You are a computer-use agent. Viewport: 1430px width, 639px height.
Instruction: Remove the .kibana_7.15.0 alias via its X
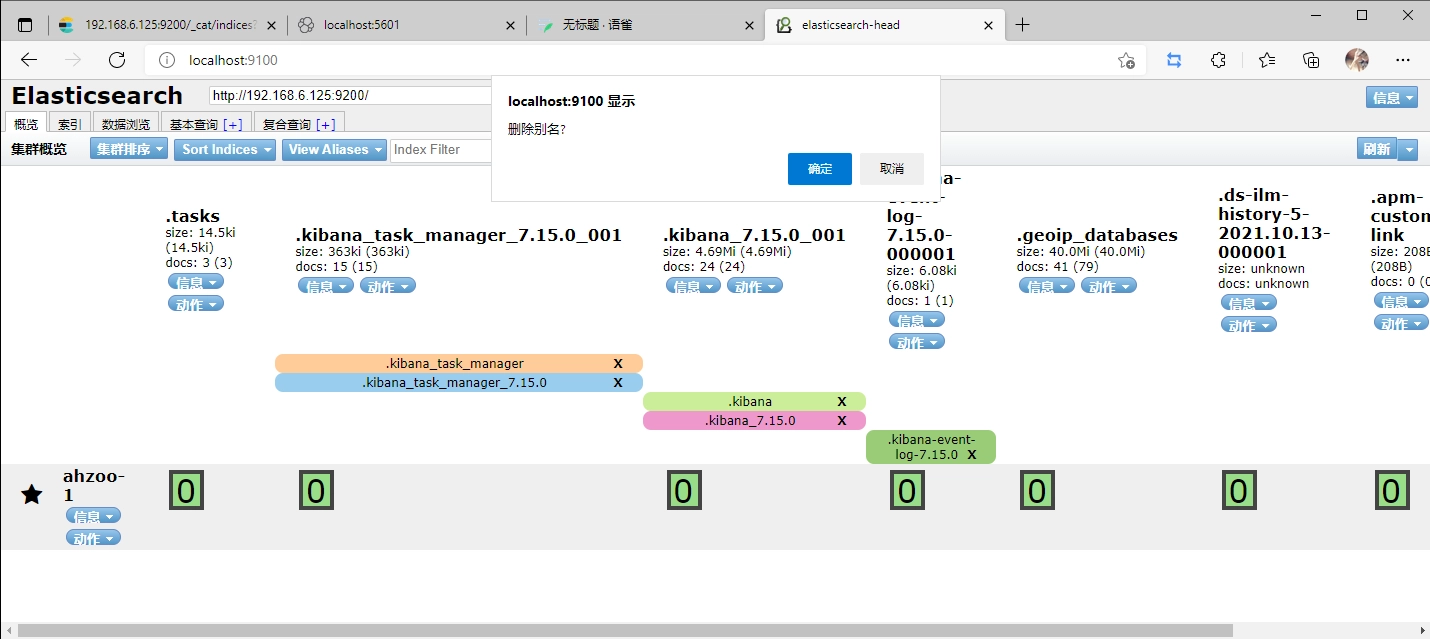click(842, 420)
